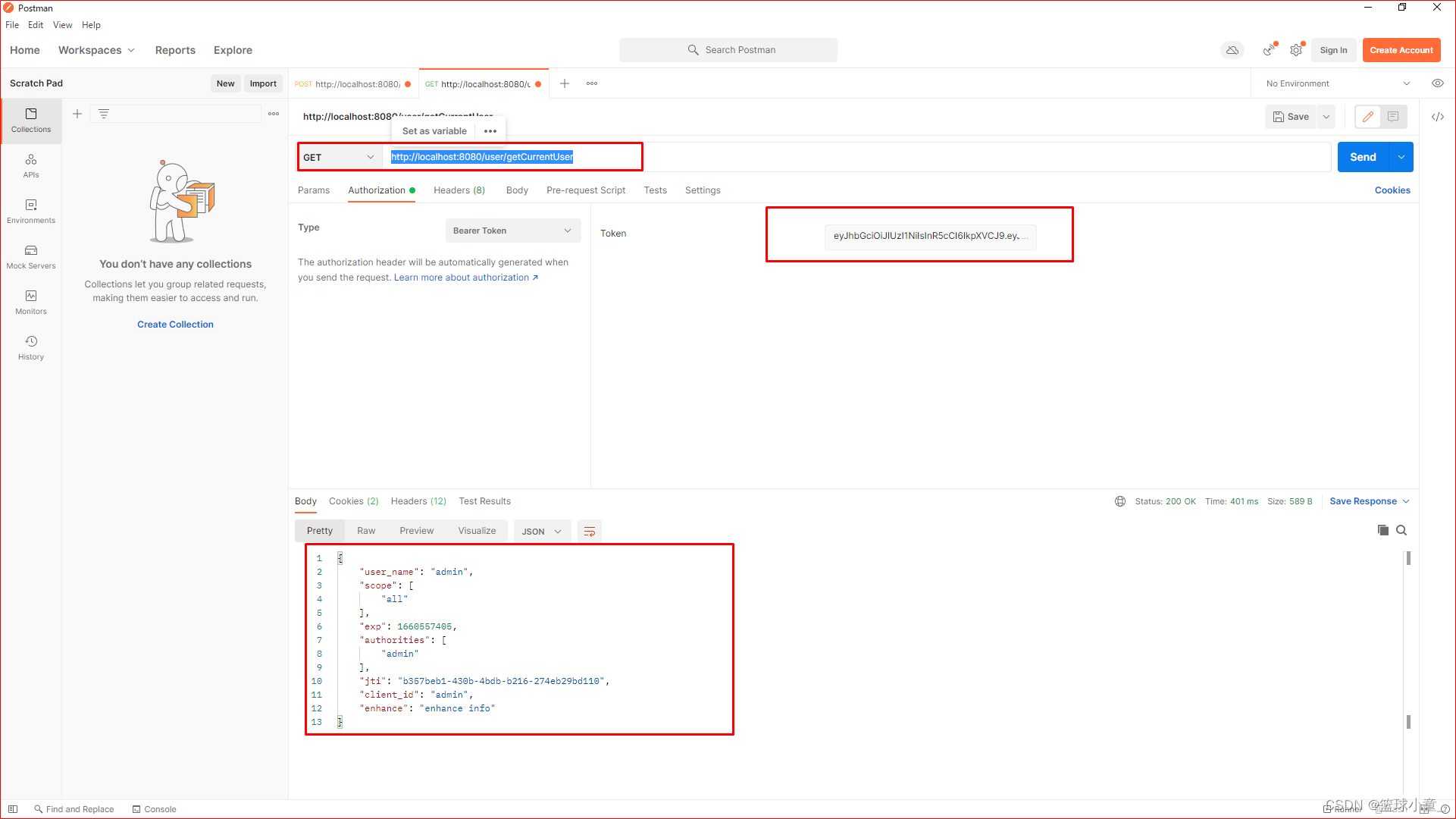This screenshot has width=1456, height=819.
Task: Open the File menu
Action: click(12, 25)
